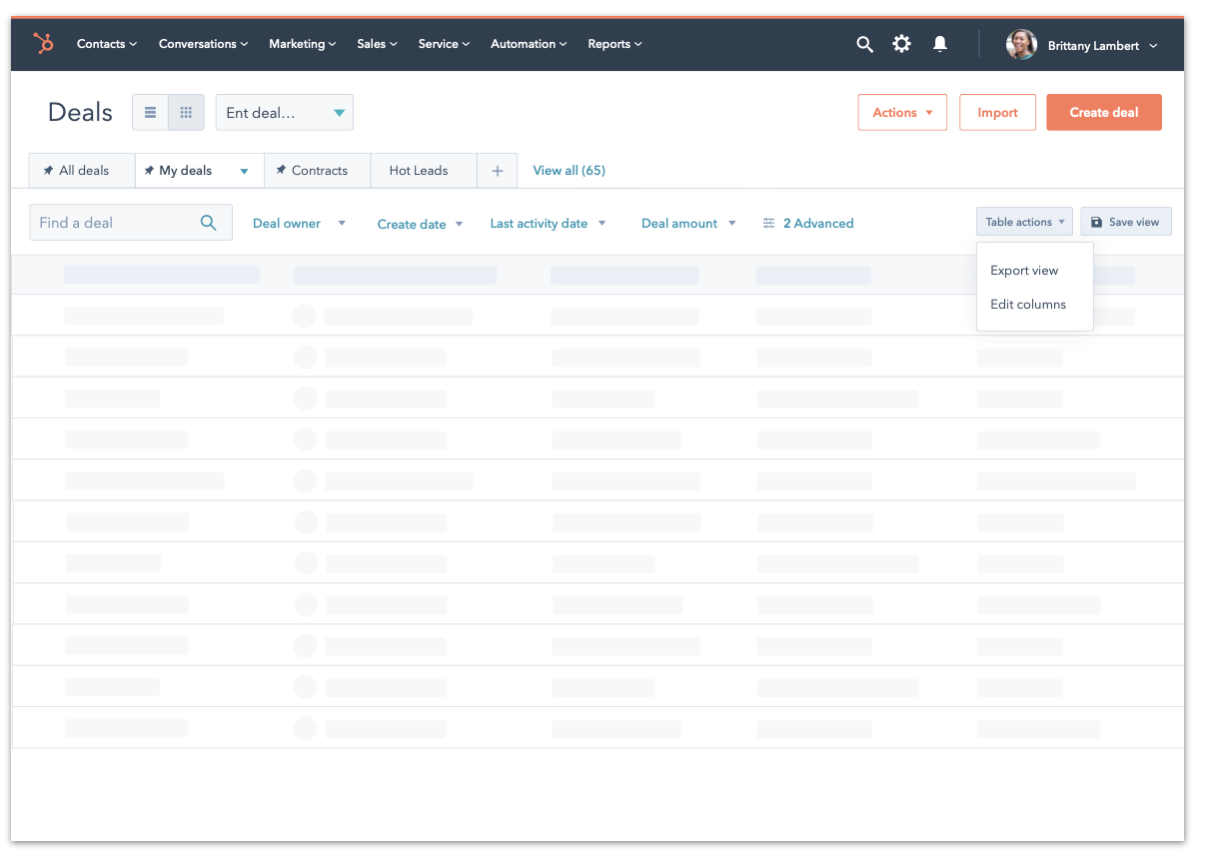
Task: Open notifications bell icon
Action: click(940, 44)
